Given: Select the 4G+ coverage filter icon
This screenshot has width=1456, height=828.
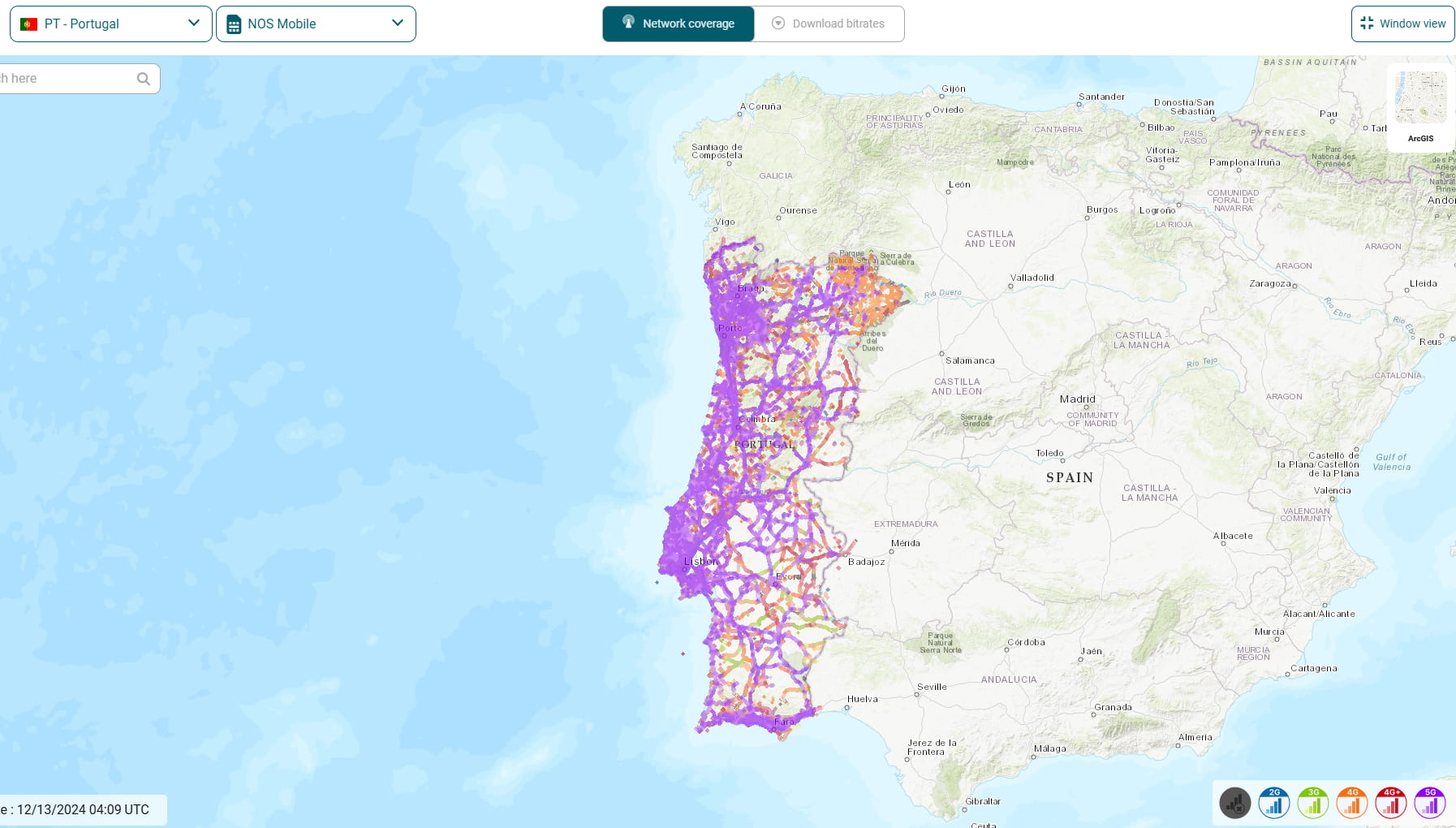Looking at the screenshot, I should (1390, 803).
